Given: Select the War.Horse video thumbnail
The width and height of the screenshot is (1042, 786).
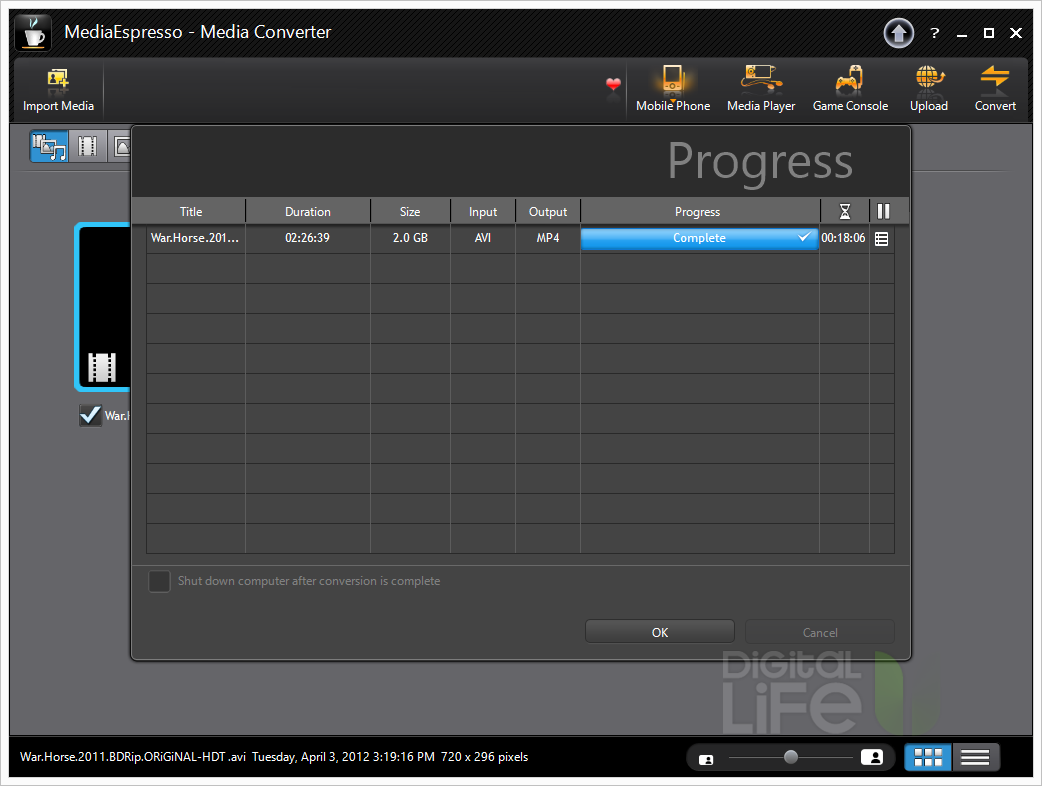Looking at the screenshot, I should click(103, 307).
